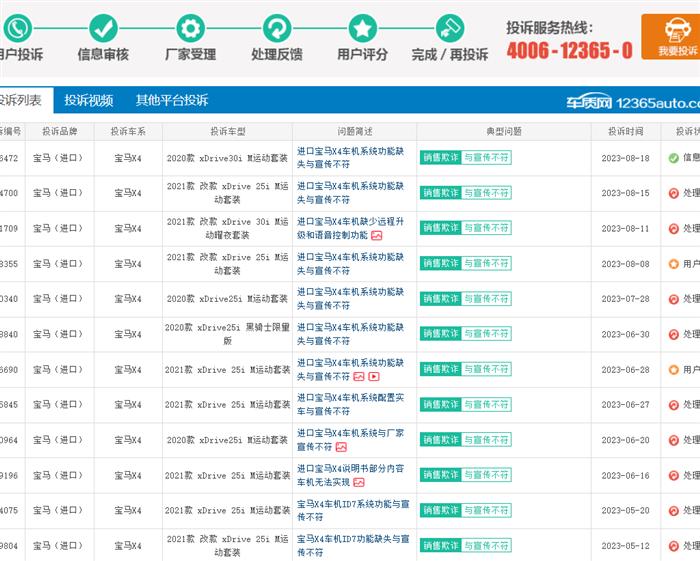Click the 与宣传不符 tag in the 2023-05-20 row
Viewport: 700px width, 561px height.
[486, 510]
